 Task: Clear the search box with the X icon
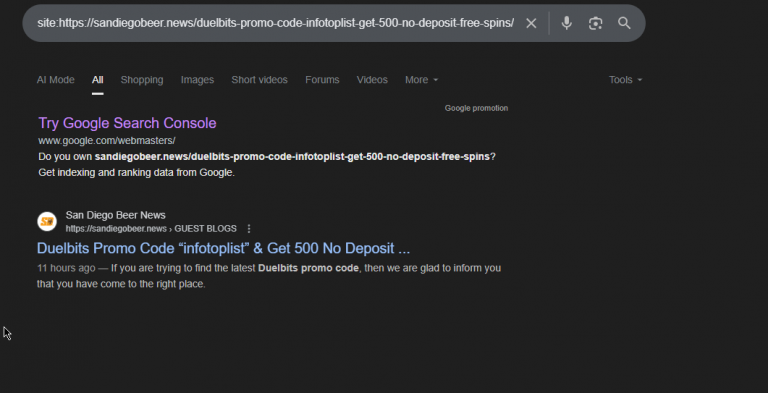[x=531, y=23]
